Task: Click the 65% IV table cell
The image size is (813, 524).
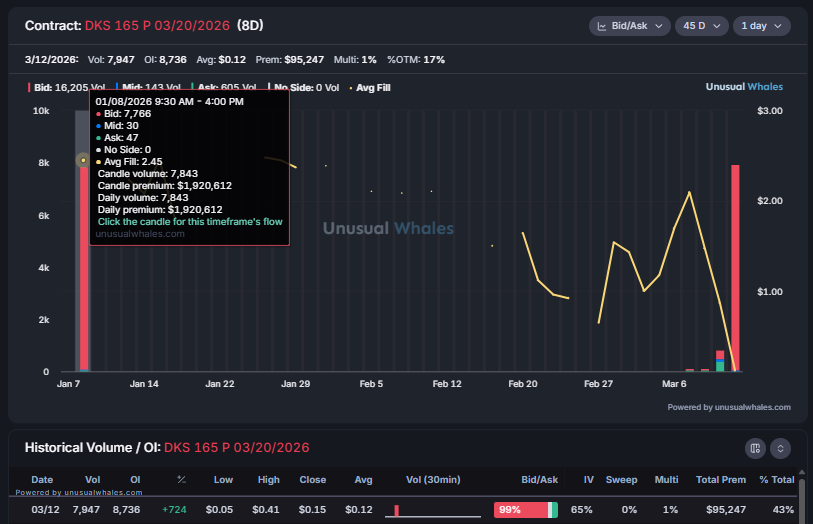Action: pos(582,509)
